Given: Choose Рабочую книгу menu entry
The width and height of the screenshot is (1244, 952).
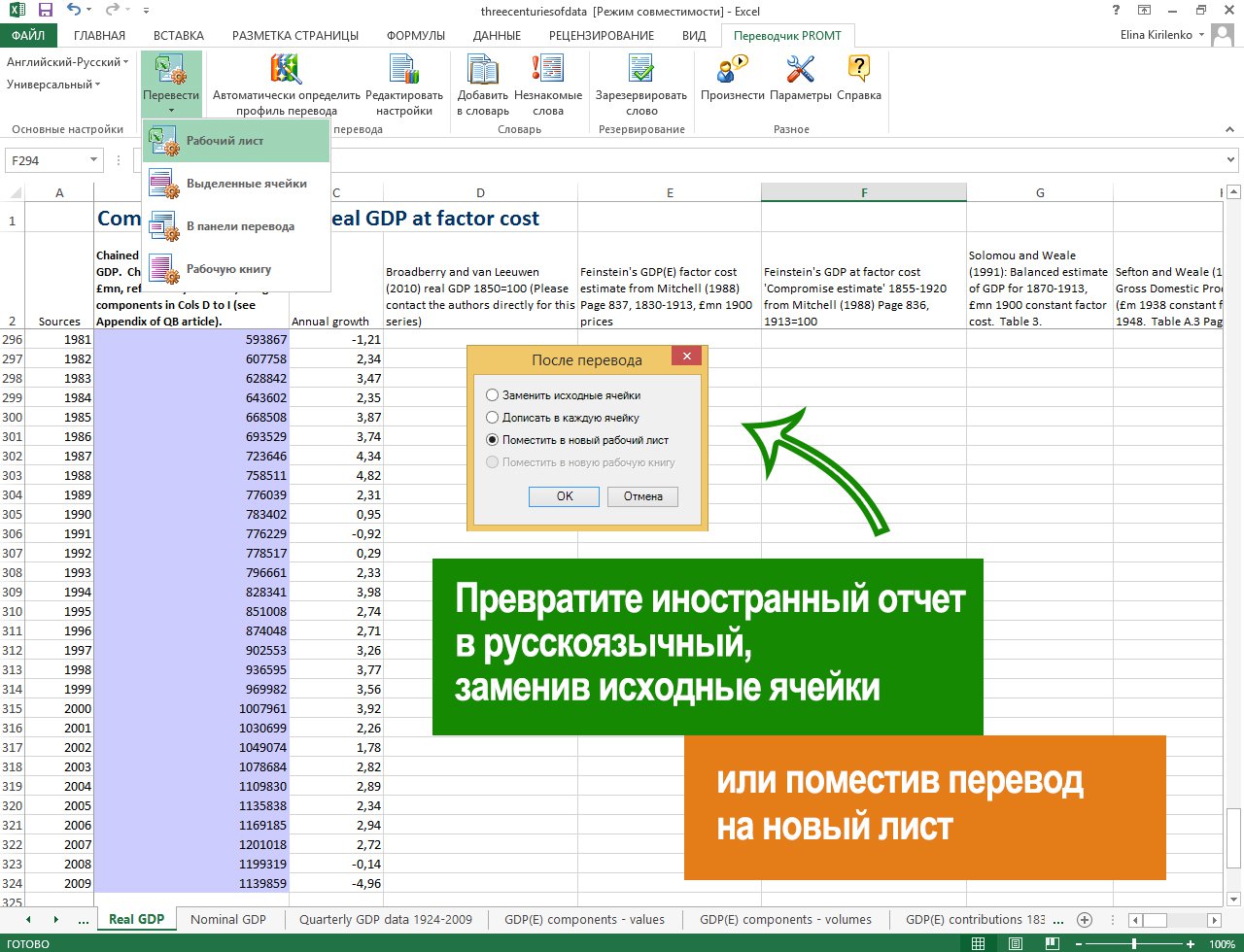Looking at the screenshot, I should pos(236,269).
